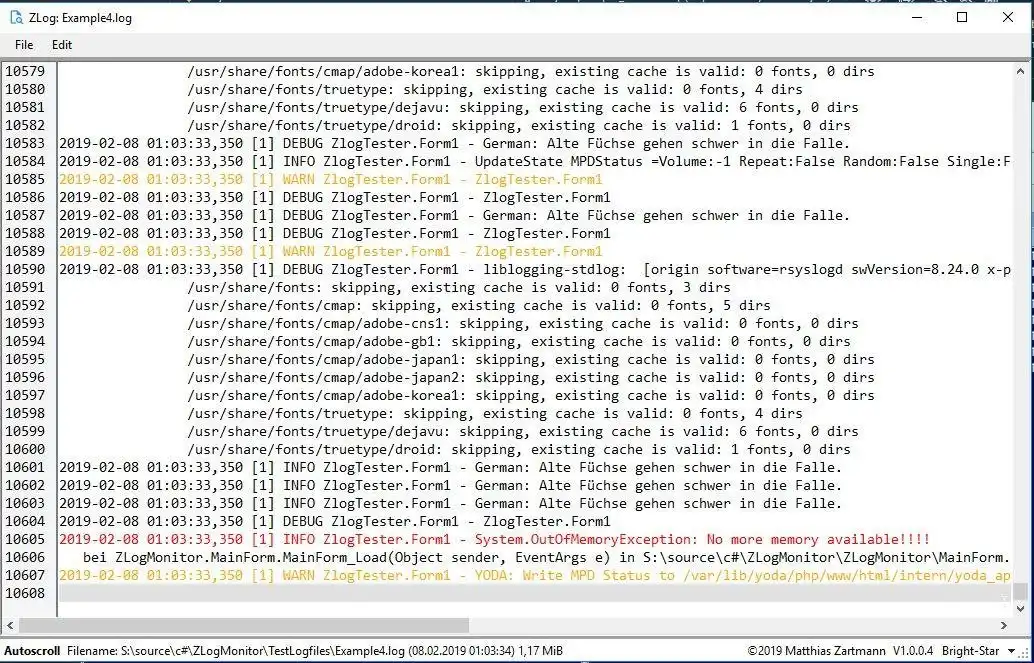The width and height of the screenshot is (1034, 663).
Task: Click the first WARN line at 10585
Action: [330, 179]
